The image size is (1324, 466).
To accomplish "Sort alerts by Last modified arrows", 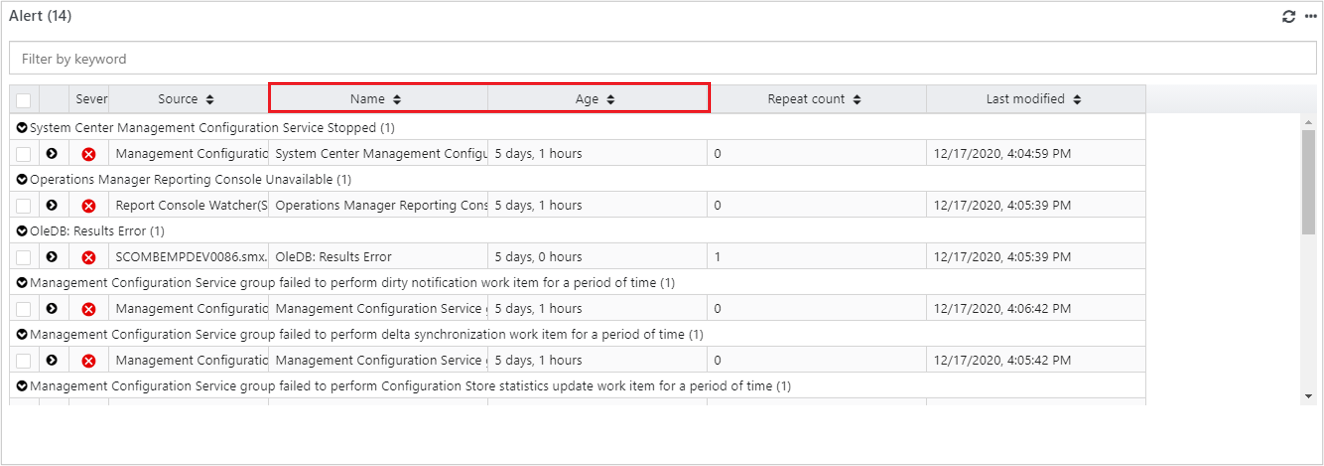I will coord(1076,99).
